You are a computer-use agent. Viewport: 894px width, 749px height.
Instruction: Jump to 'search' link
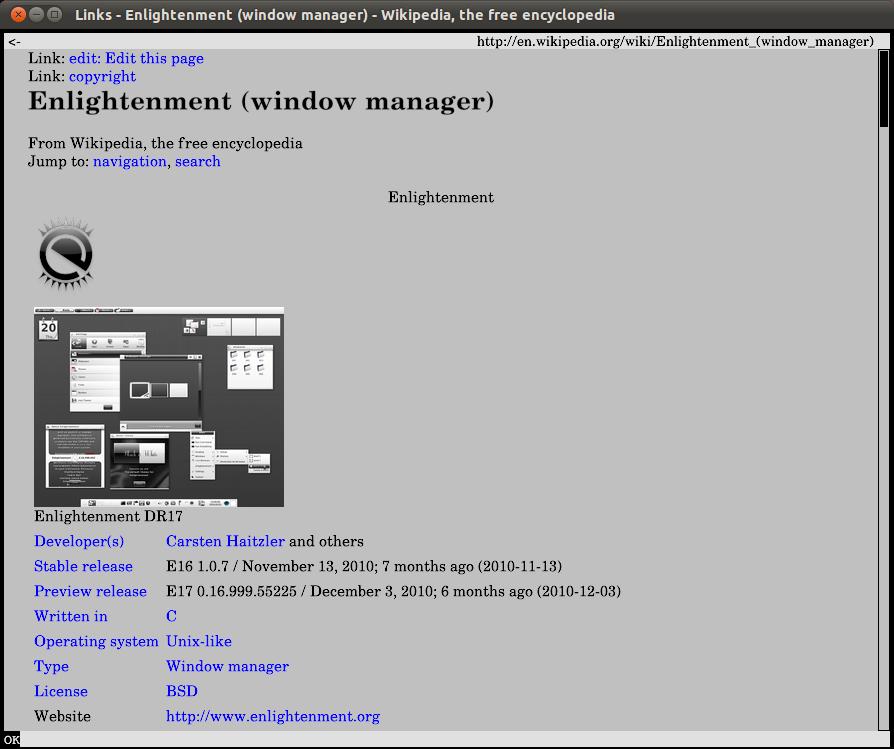[x=198, y=161]
